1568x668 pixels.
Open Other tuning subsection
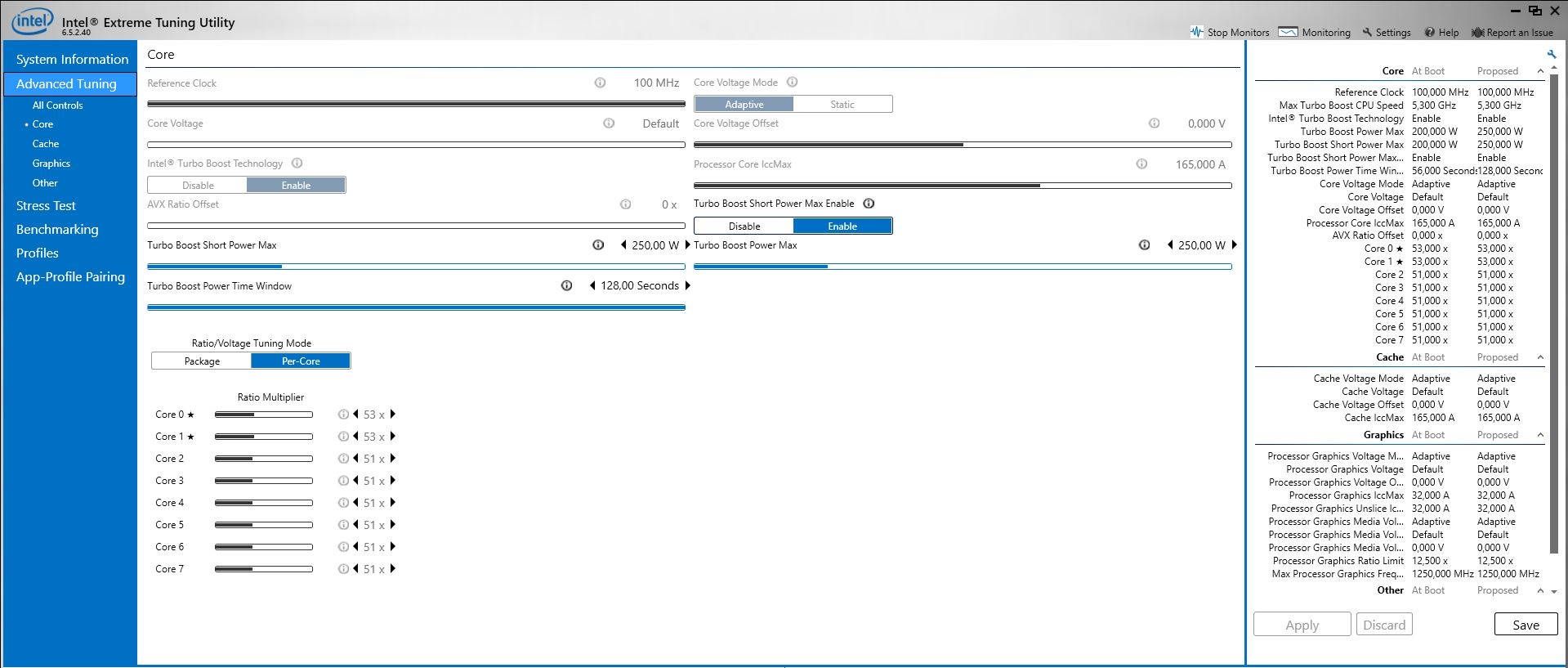pyautogui.click(x=45, y=183)
